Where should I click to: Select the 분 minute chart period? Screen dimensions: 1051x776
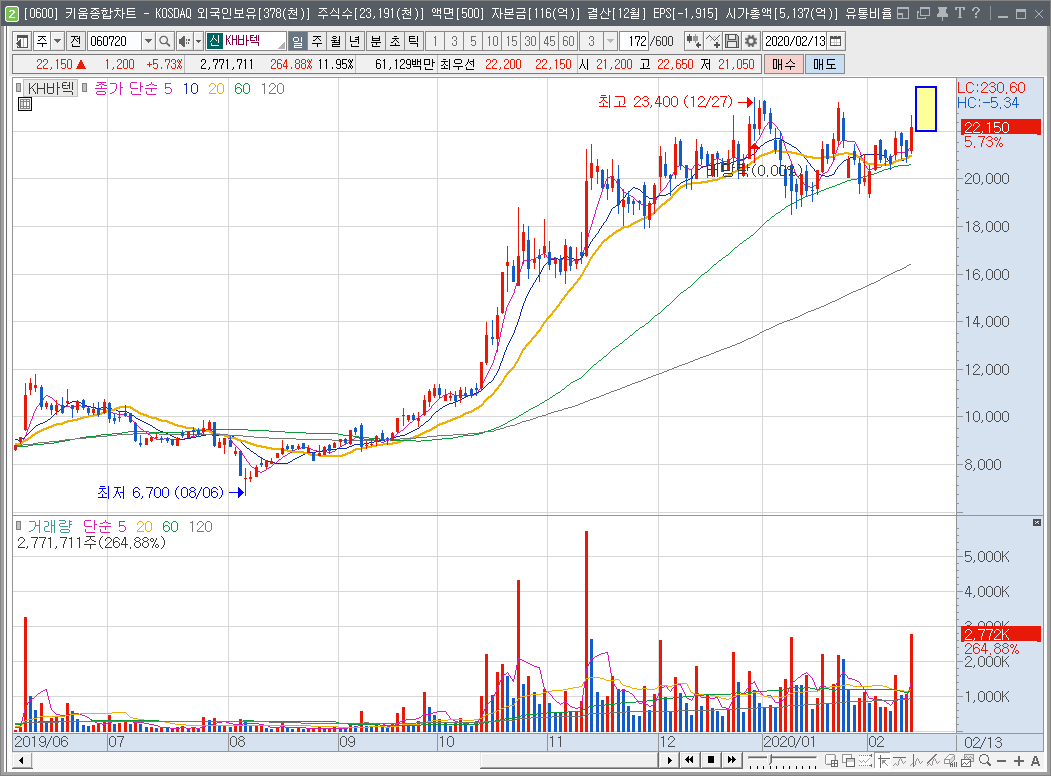[376, 42]
